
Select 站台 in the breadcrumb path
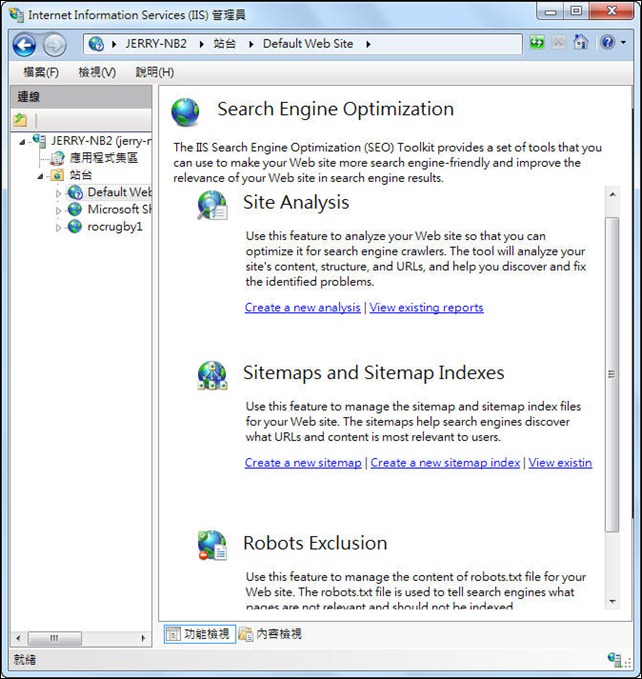(x=225, y=44)
